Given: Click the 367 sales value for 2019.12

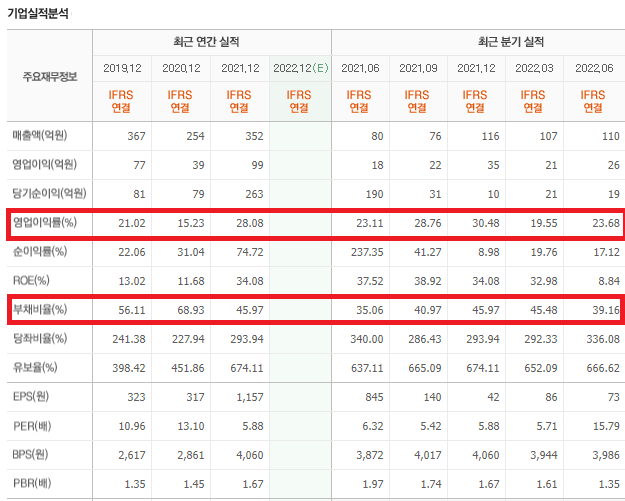Looking at the screenshot, I should [136, 136].
